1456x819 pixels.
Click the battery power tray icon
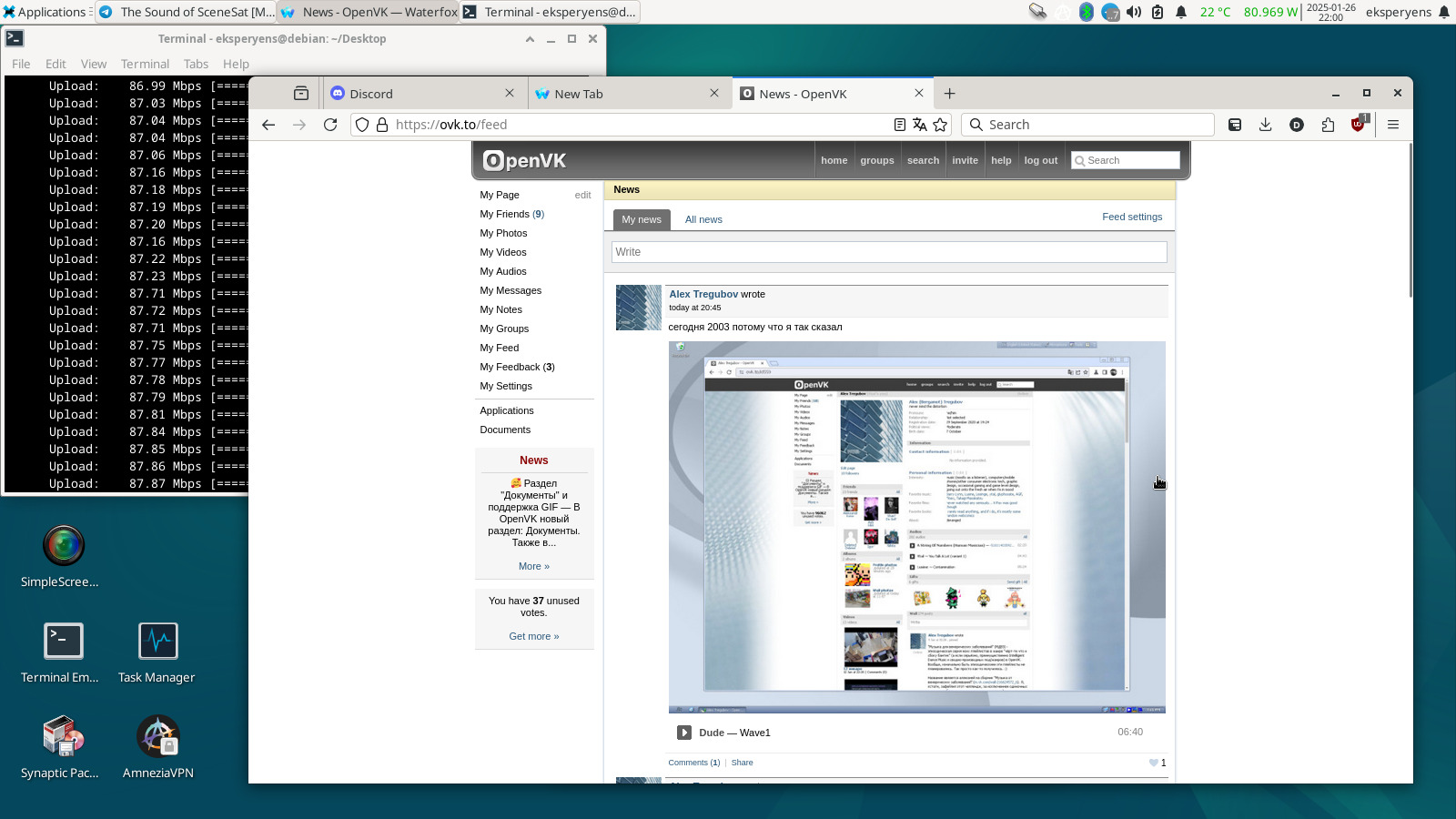tap(1157, 12)
